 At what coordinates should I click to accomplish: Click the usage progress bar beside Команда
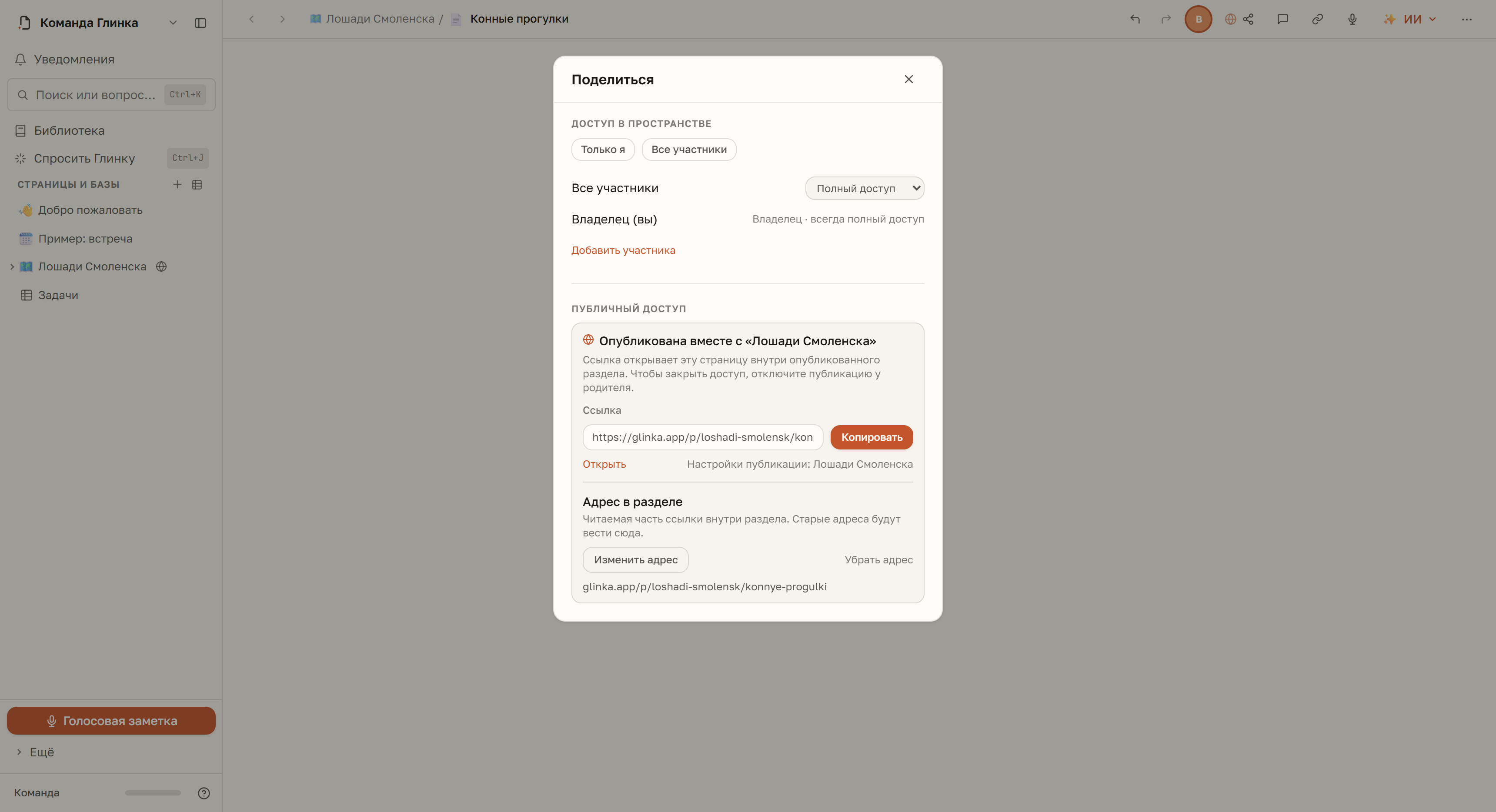coord(153,793)
